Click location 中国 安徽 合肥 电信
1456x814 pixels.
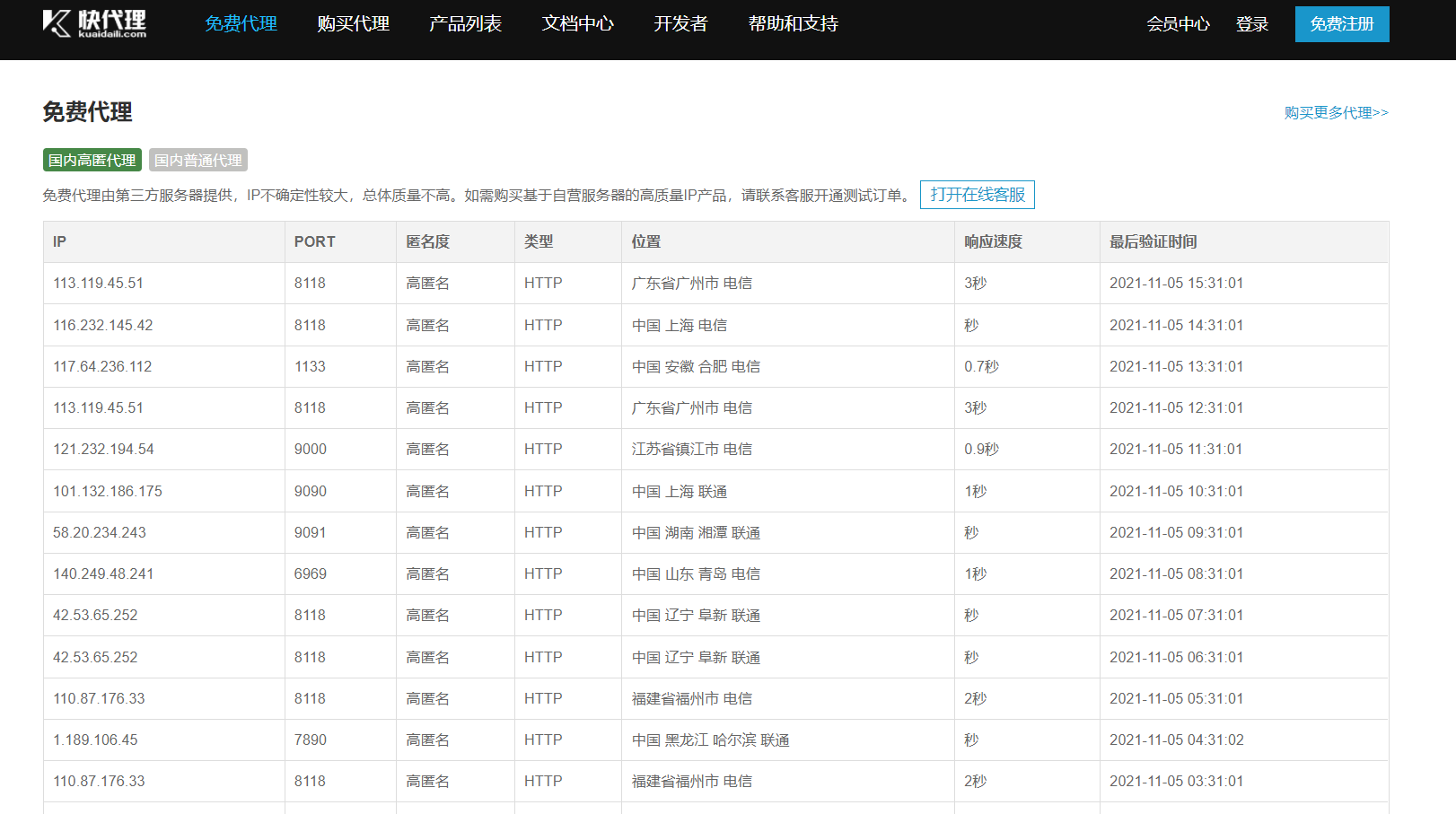696,366
